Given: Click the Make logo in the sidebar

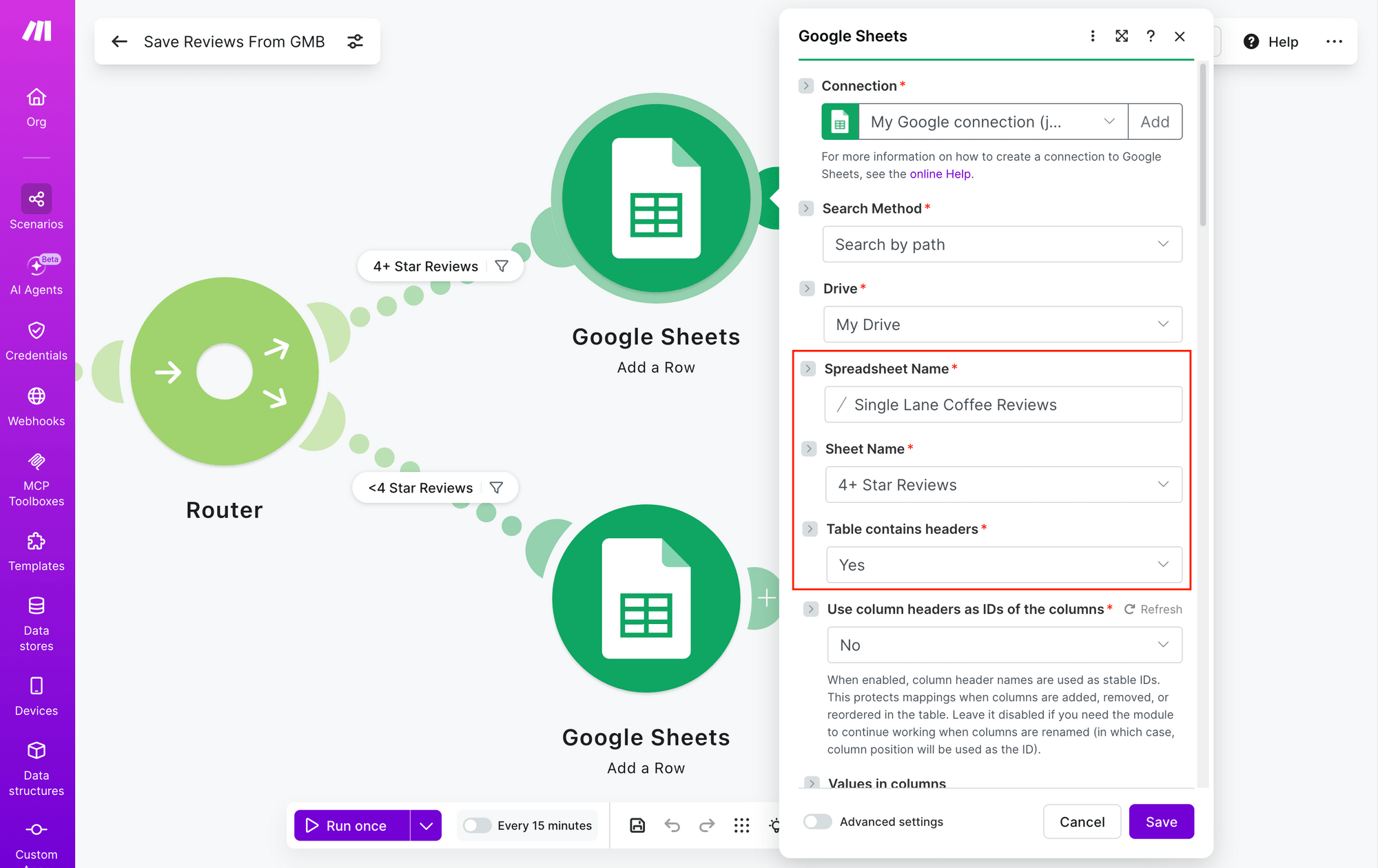Looking at the screenshot, I should click(37, 31).
